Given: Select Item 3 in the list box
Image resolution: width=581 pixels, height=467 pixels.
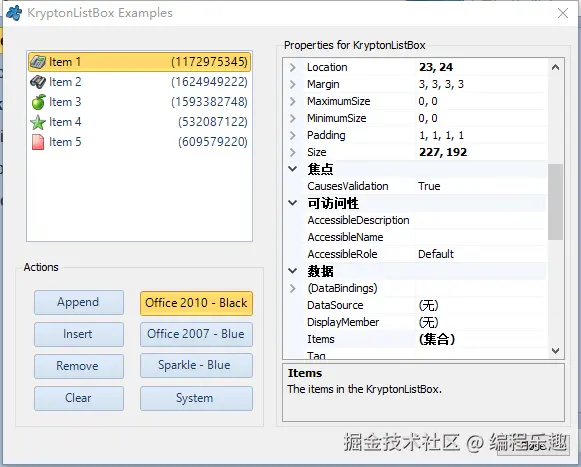Looking at the screenshot, I should 139,102.
